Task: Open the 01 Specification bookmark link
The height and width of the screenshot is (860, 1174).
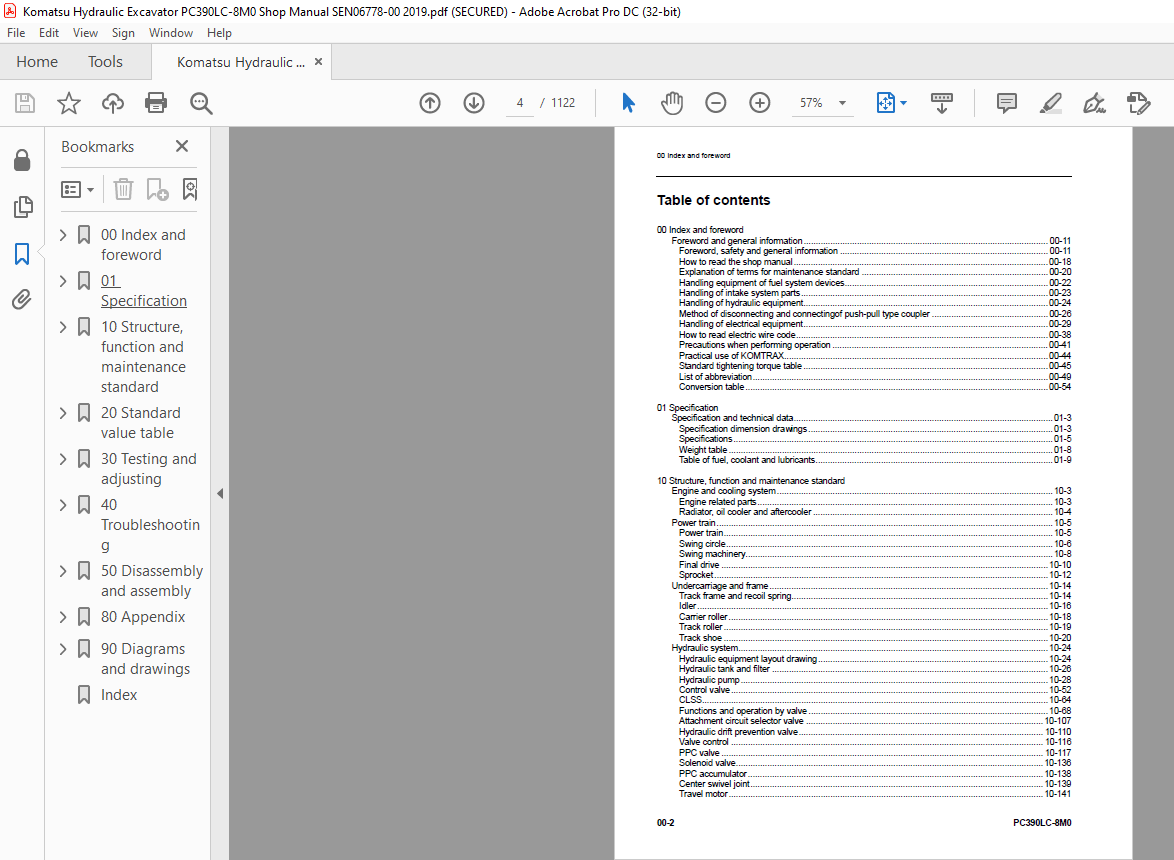Action: pos(144,290)
